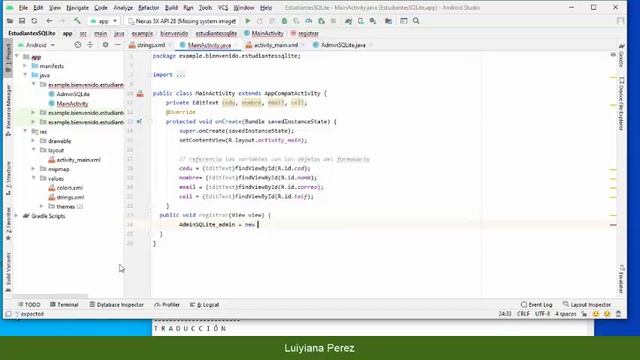Screen dimensions: 640x360
Task: Open the Database Inspector tool window
Action: click(x=117, y=304)
